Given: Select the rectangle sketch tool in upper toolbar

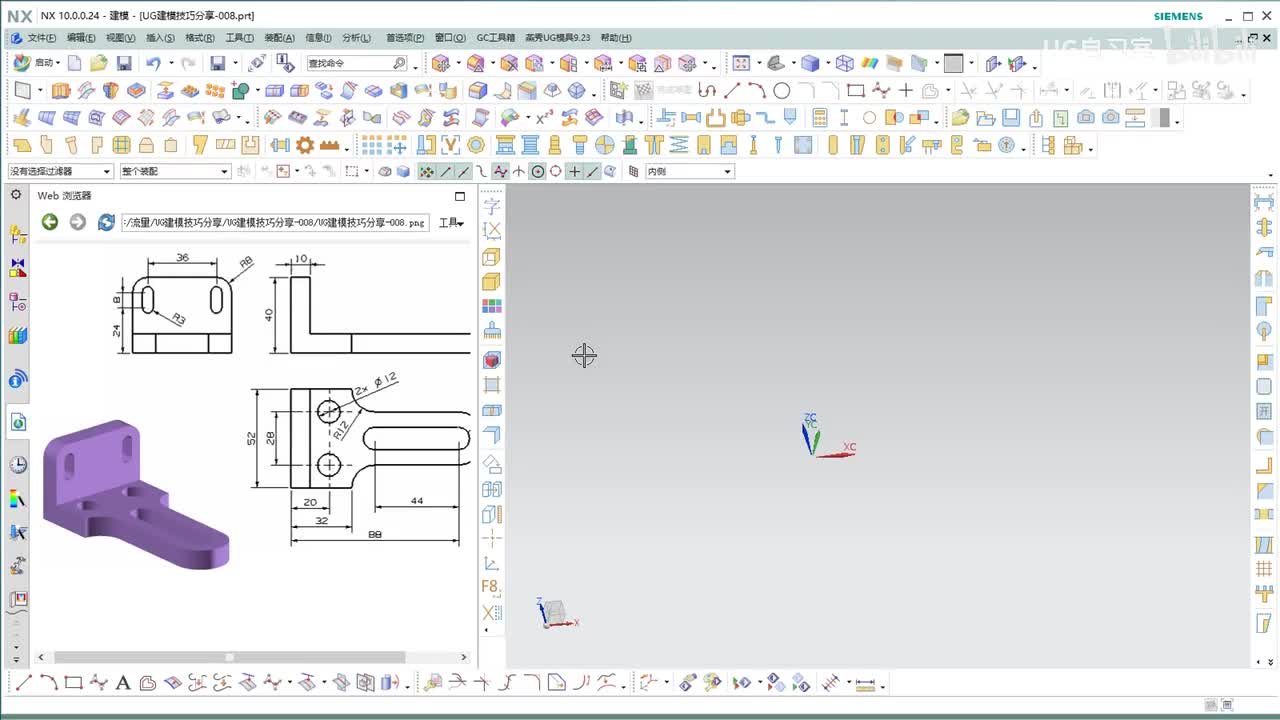Looking at the screenshot, I should tap(855, 91).
